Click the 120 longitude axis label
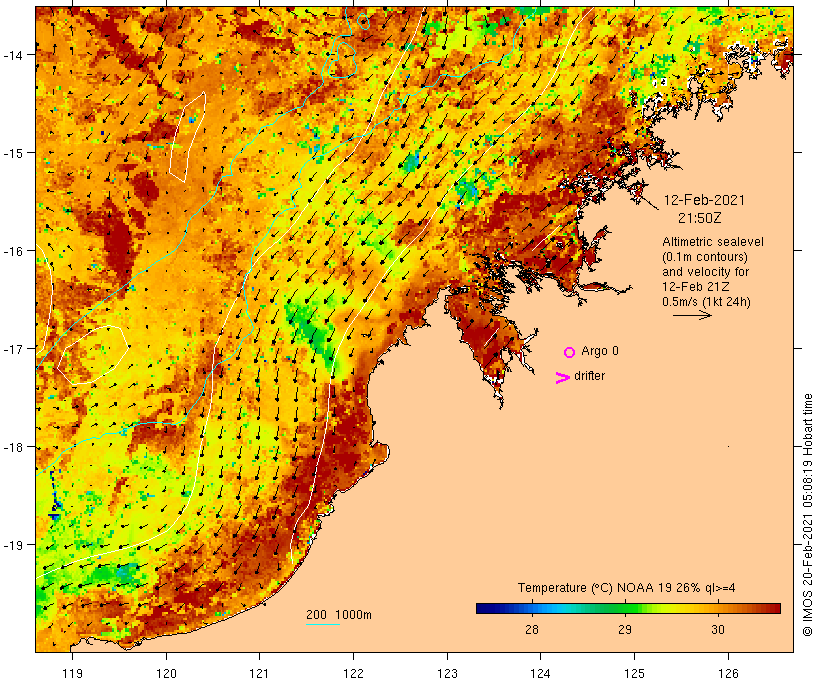820x680 pixels. pyautogui.click(x=166, y=673)
